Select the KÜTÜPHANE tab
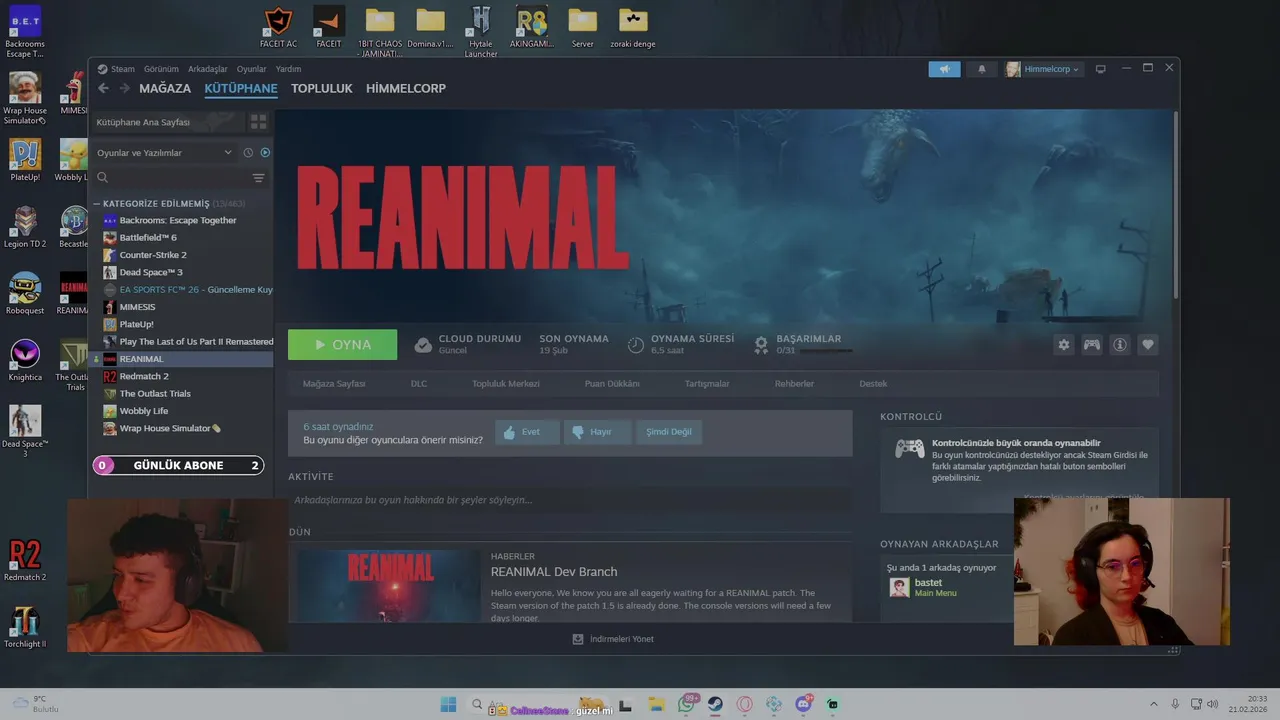 point(241,88)
